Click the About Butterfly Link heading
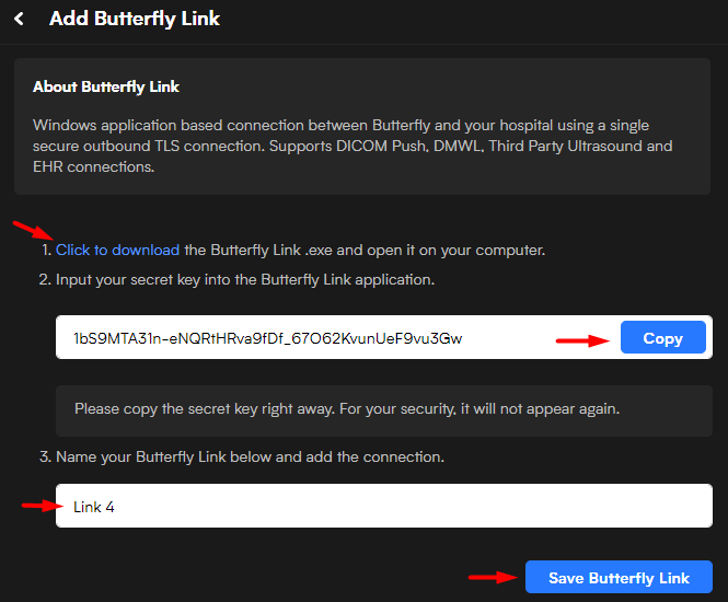This screenshot has width=728, height=602. point(106,87)
